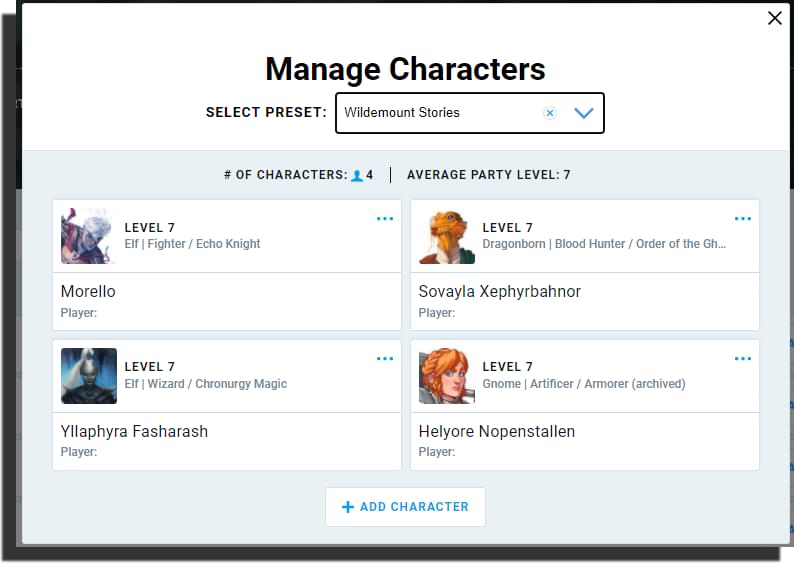Click the party member count person icon

[x=357, y=176]
